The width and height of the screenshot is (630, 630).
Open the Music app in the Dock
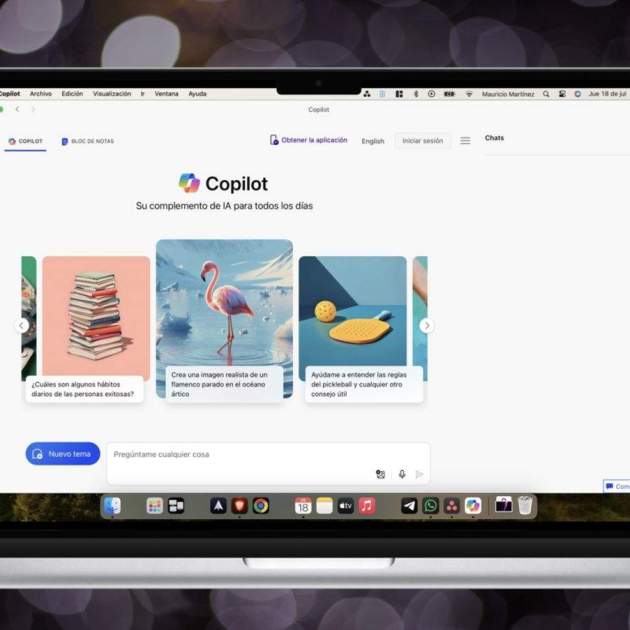pos(367,506)
